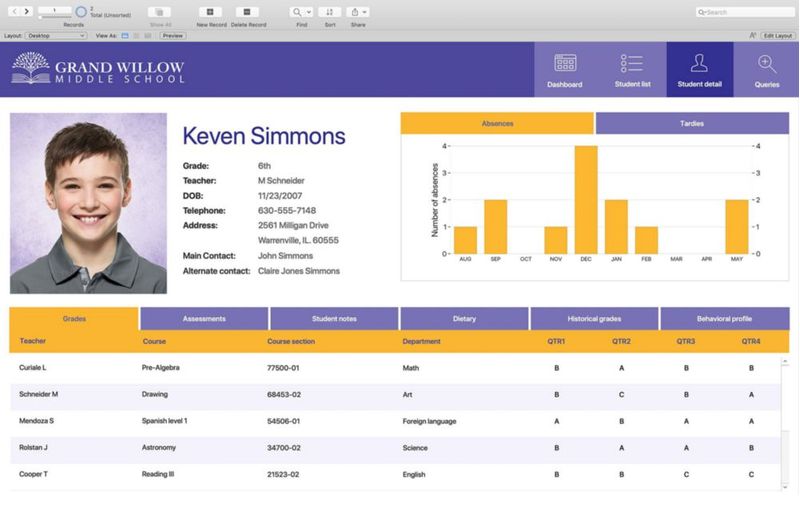Click the Edit Layout button
Viewport: 800px width, 510px height.
[778, 36]
